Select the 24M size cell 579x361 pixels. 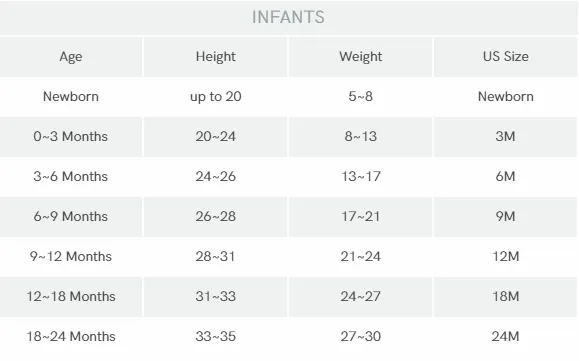coord(506,337)
